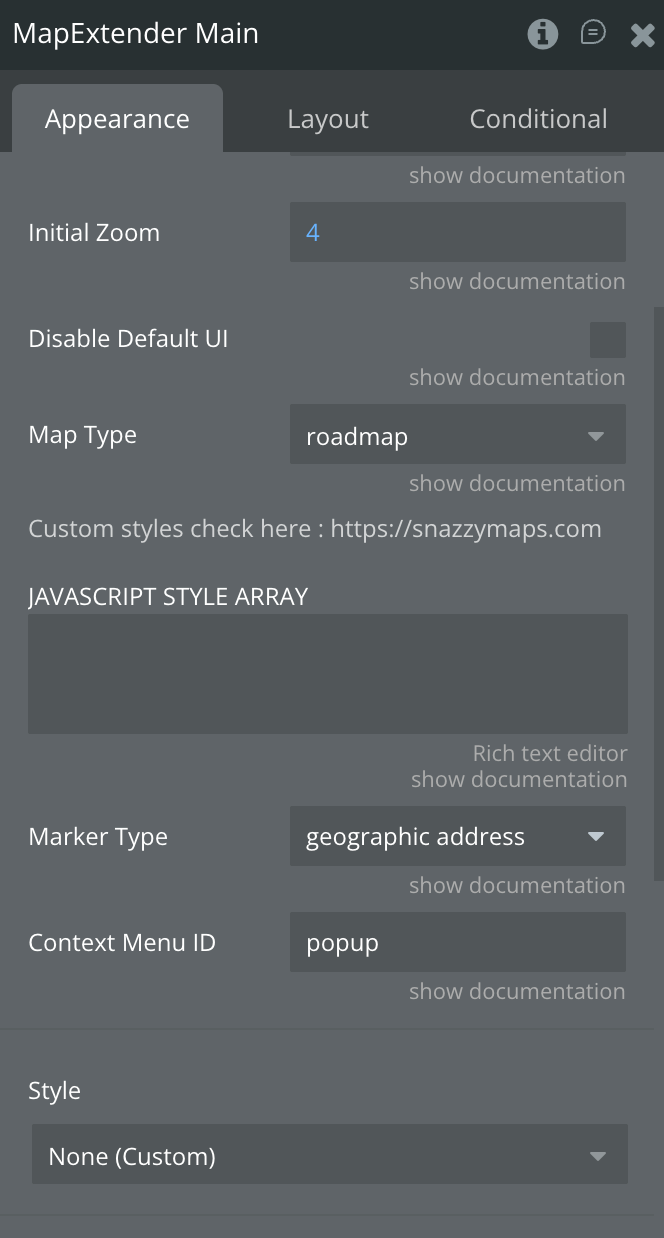Open the Style dropdown

(330, 1156)
